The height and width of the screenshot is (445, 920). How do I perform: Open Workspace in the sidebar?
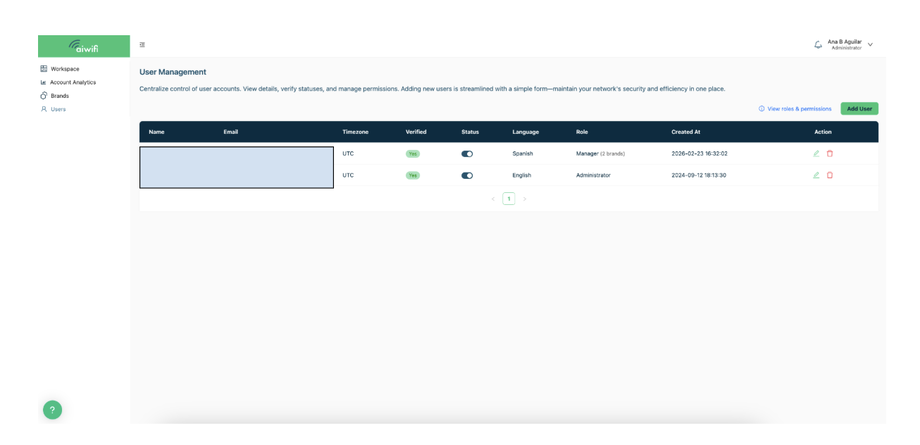pos(65,69)
